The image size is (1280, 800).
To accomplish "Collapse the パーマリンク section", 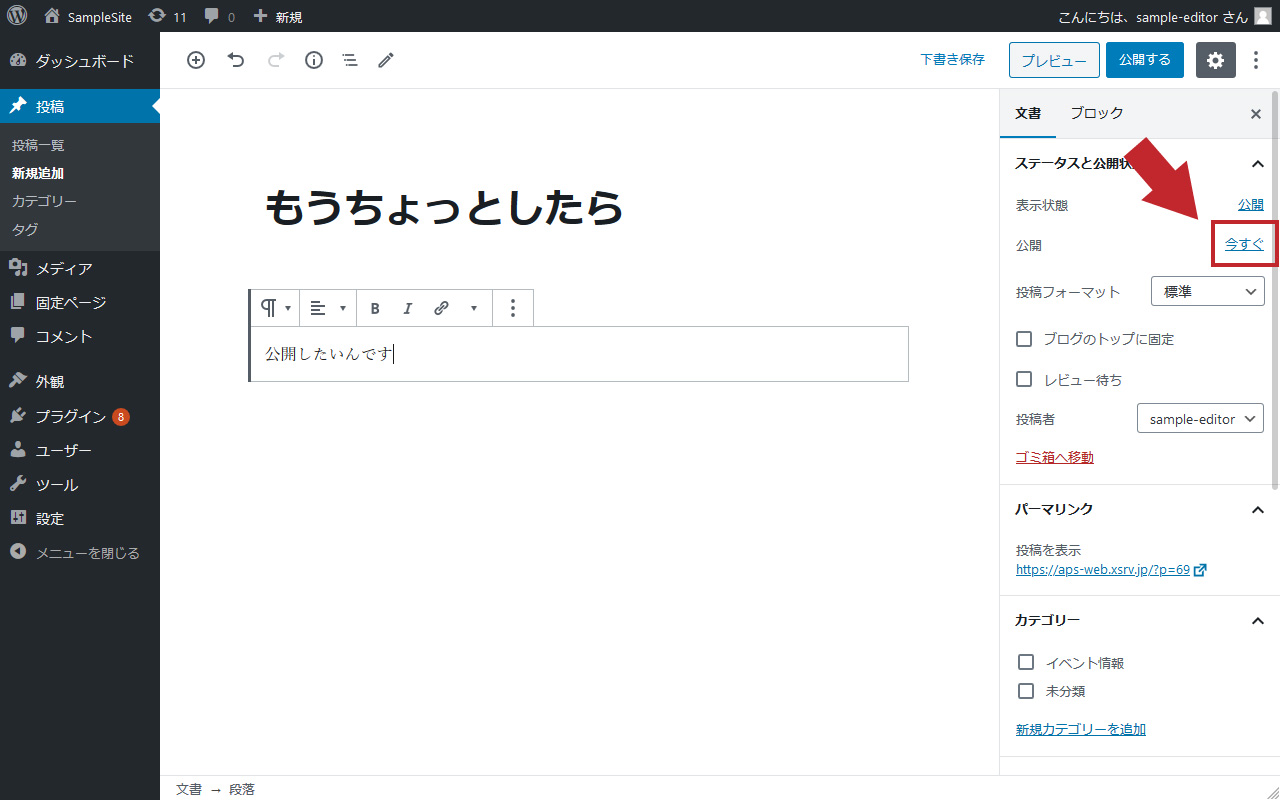I will (1257, 510).
